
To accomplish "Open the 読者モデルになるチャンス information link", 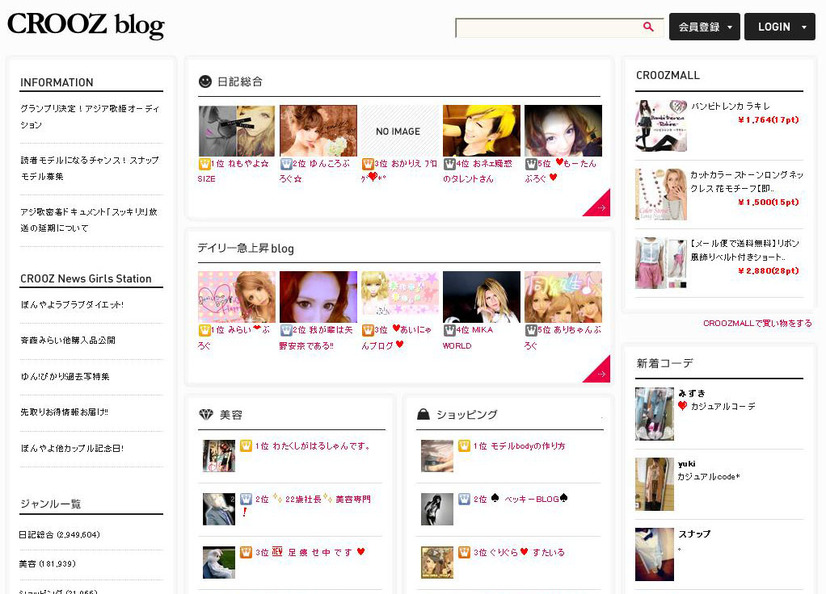I will [89, 167].
